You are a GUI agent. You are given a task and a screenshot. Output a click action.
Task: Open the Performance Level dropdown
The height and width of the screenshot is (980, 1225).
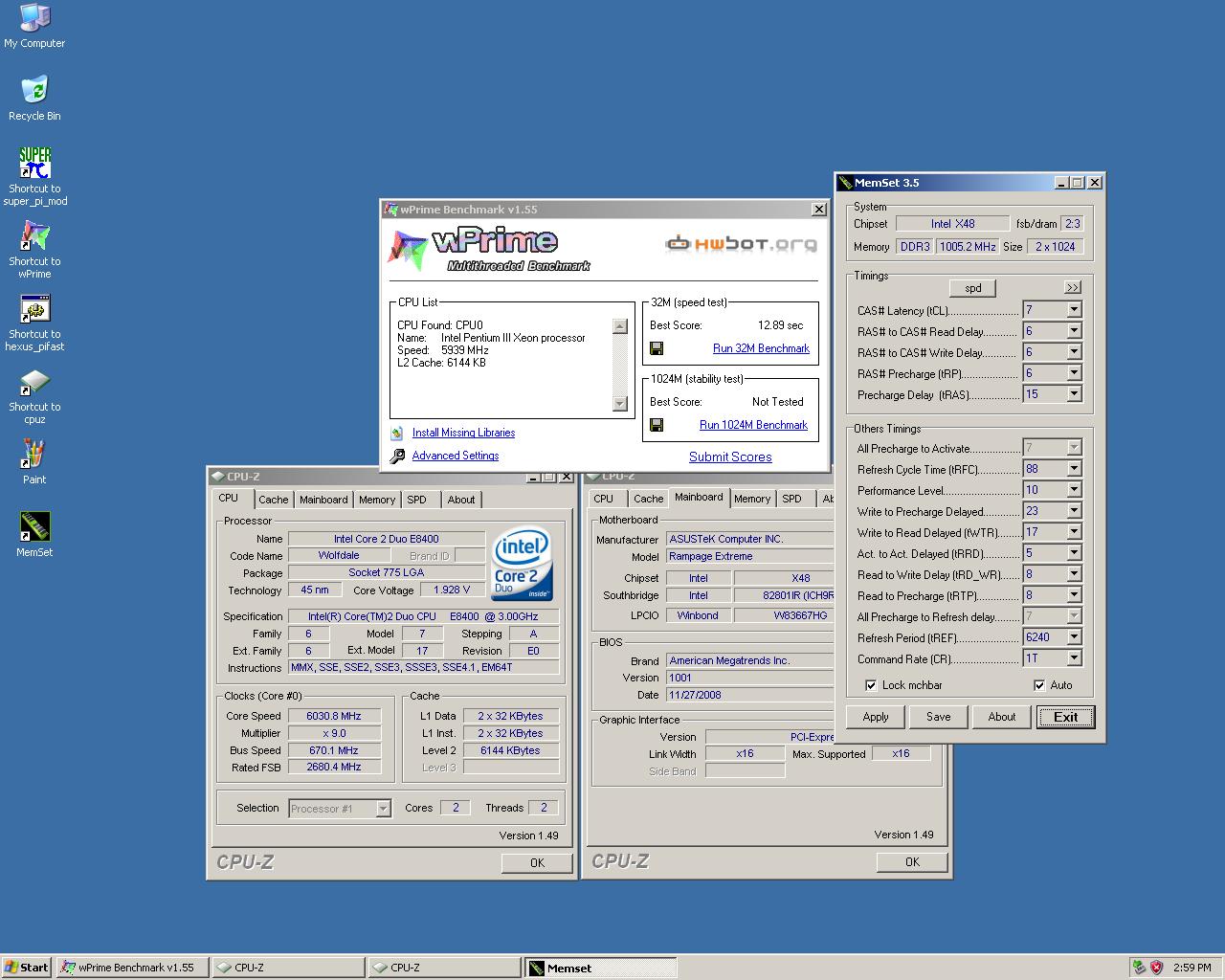(x=1074, y=490)
